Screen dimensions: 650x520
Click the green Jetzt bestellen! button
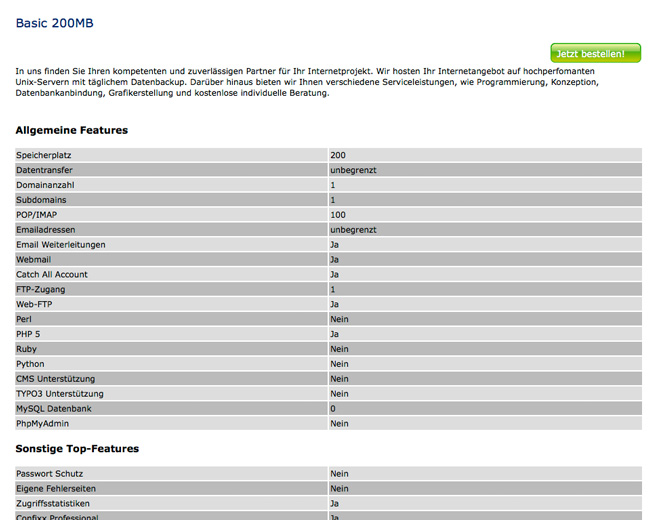tap(595, 53)
